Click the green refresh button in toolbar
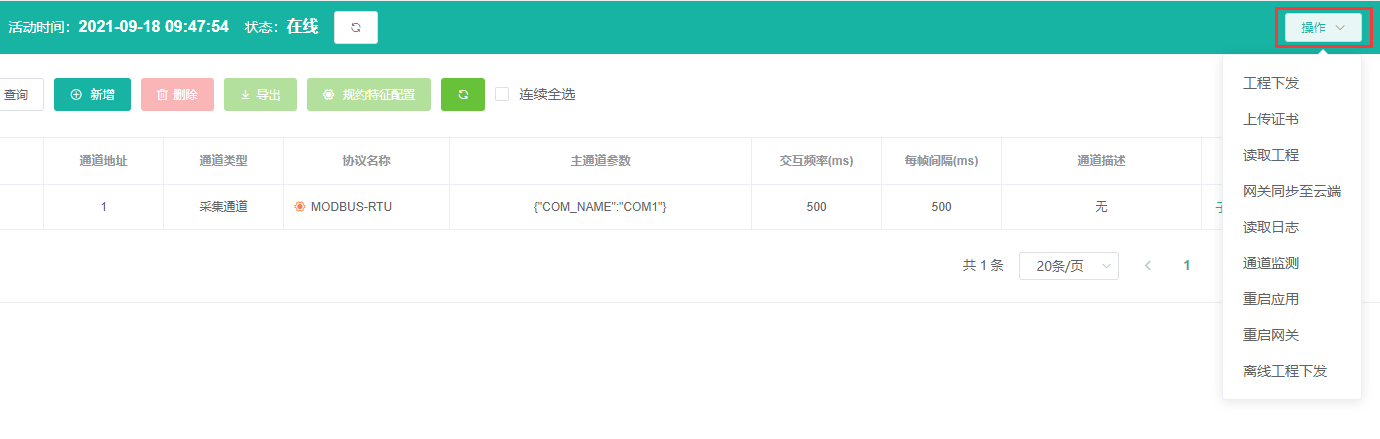1380x439 pixels. [463, 94]
